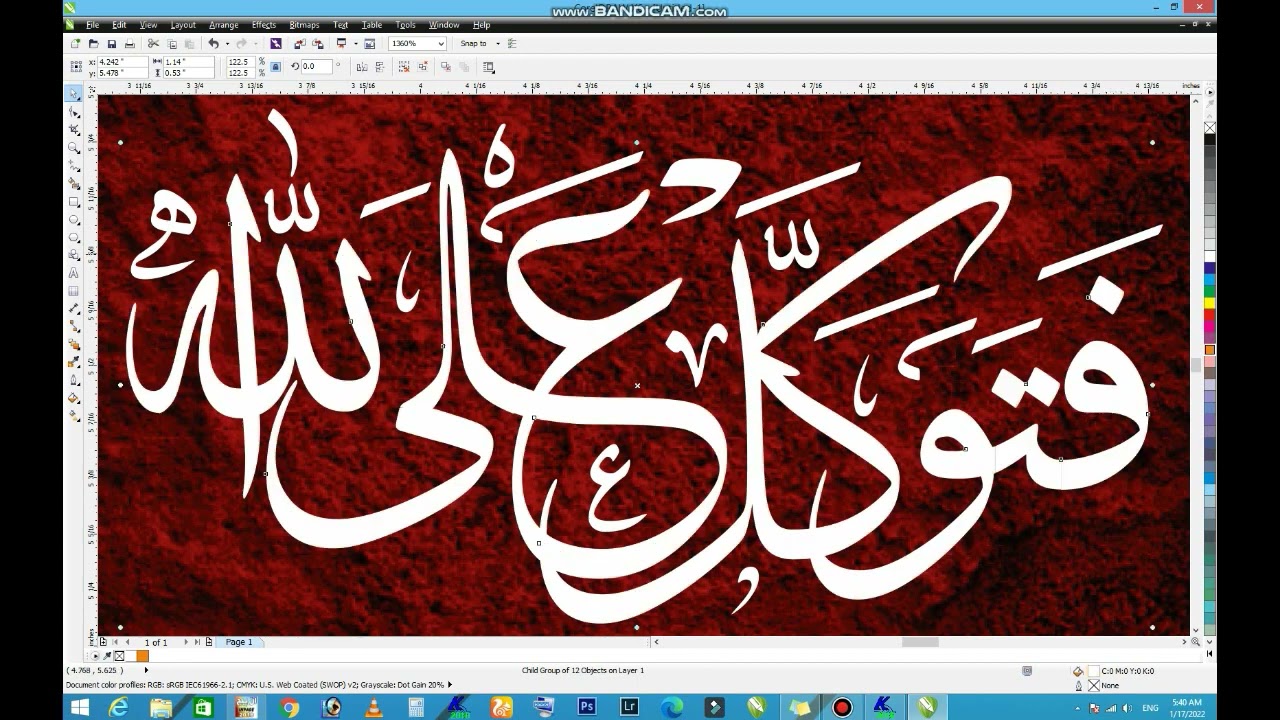Viewport: 1280px width, 720px height.
Task: Open the Effects menu
Action: 264,24
